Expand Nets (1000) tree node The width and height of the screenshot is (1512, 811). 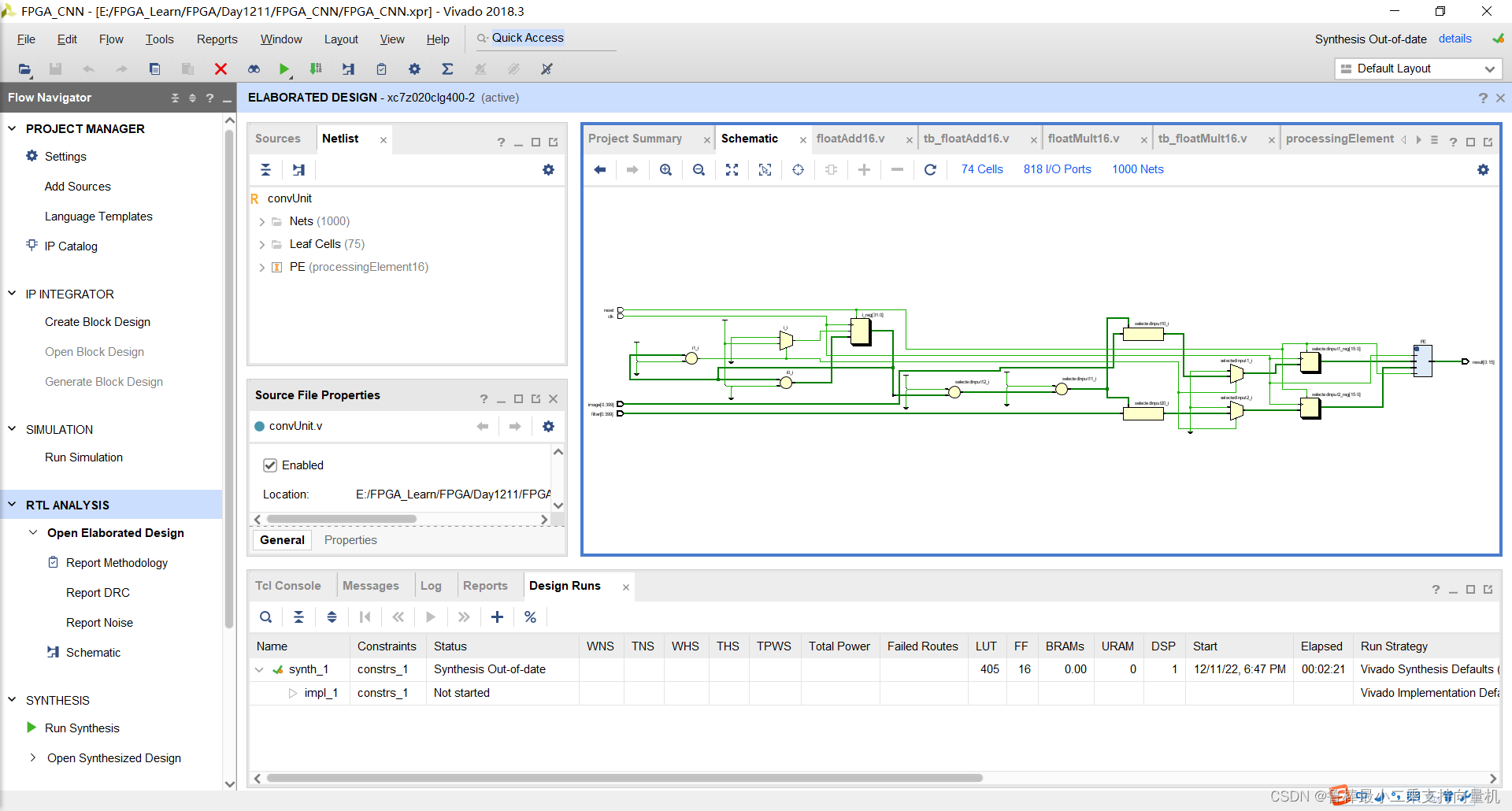pyautogui.click(x=262, y=222)
